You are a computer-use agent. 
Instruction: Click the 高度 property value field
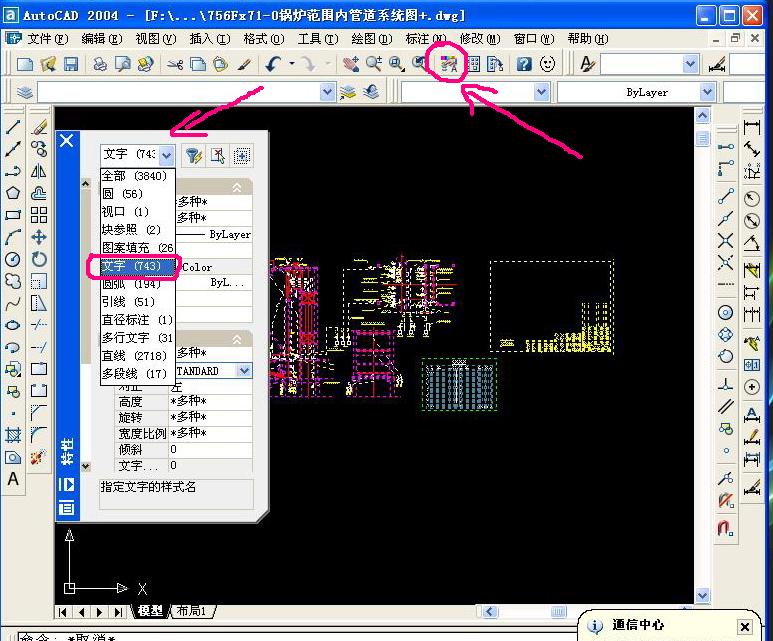(x=210, y=401)
